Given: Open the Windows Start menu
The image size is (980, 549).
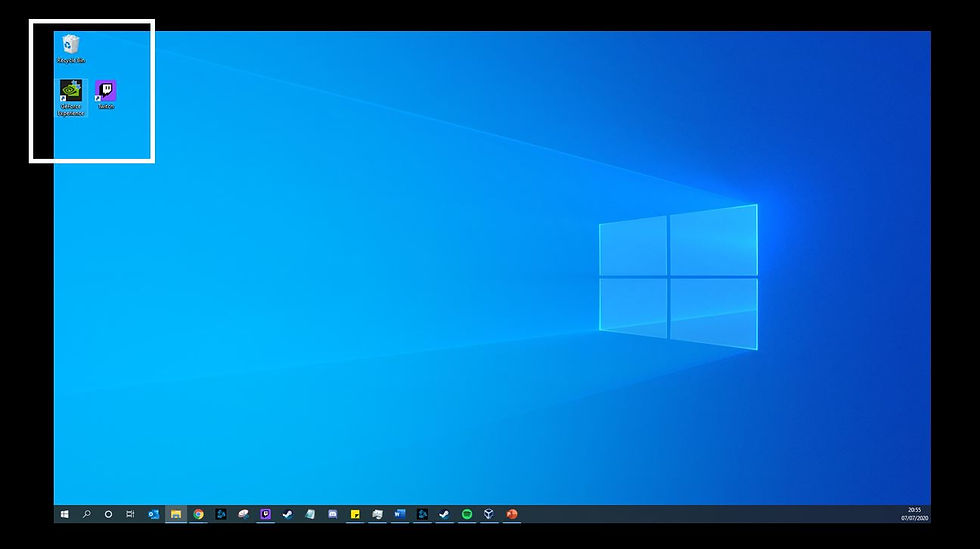Looking at the screenshot, I should (64, 514).
